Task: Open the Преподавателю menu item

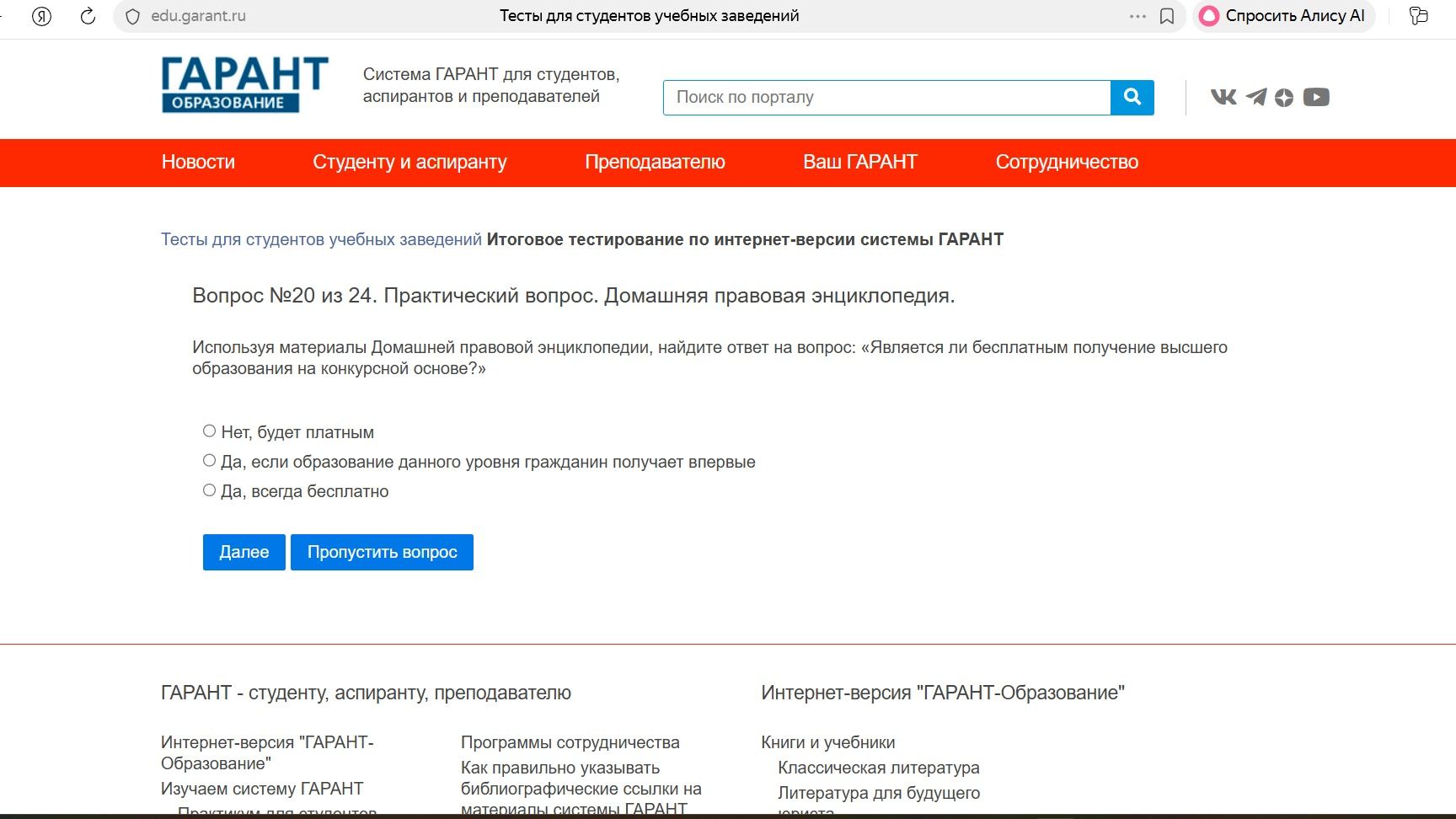Action: point(655,162)
